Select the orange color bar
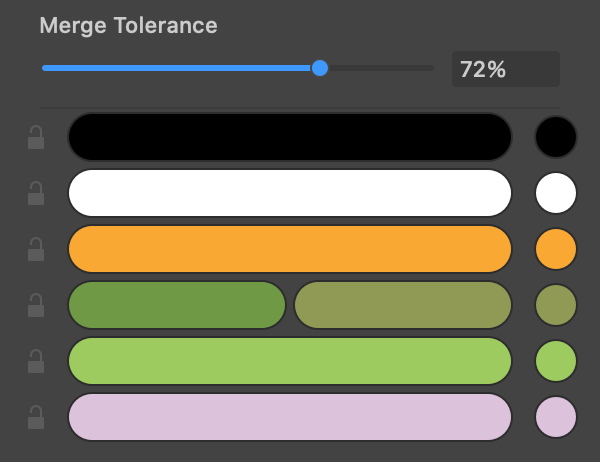Image resolution: width=600 pixels, height=462 pixels. tap(290, 249)
